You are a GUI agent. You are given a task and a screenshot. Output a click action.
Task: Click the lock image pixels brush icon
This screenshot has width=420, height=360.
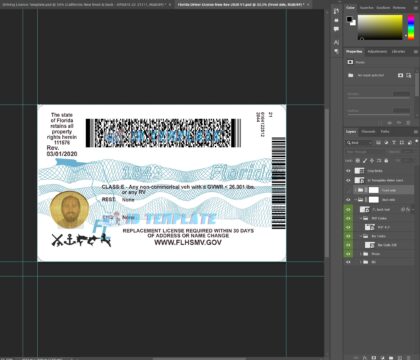coord(365,161)
